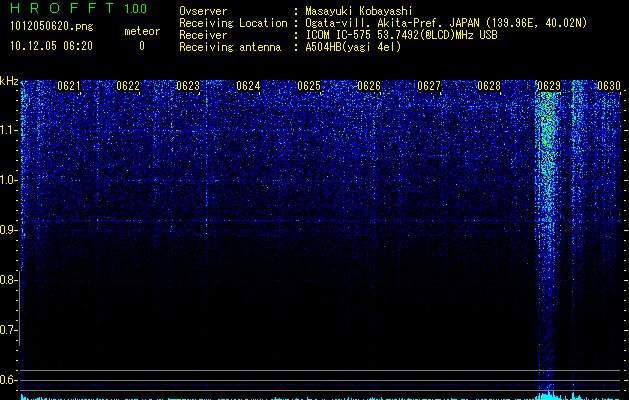This screenshot has height=400, width=629.
Task: Click the HROFFT 1.0.0 title text
Action: [78, 8]
